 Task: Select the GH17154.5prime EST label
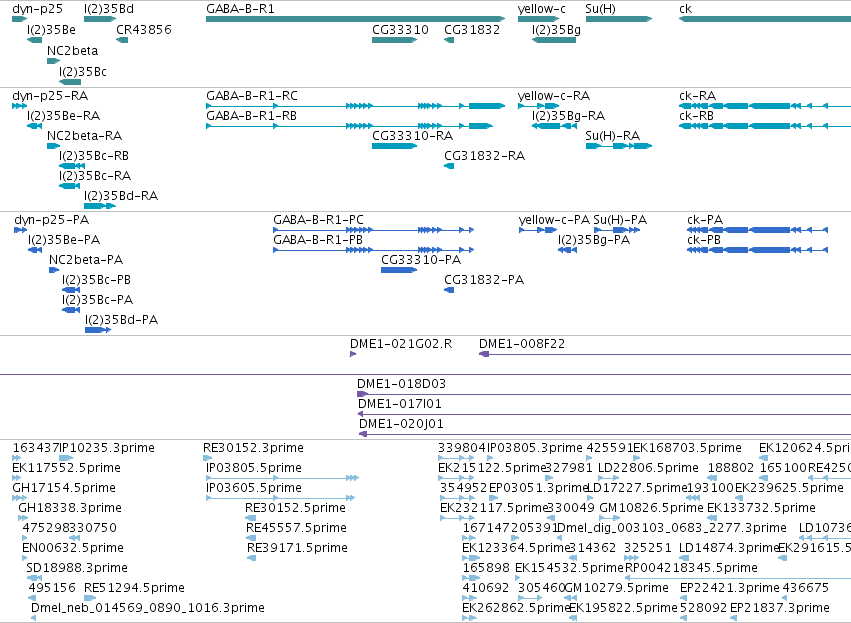pos(63,488)
